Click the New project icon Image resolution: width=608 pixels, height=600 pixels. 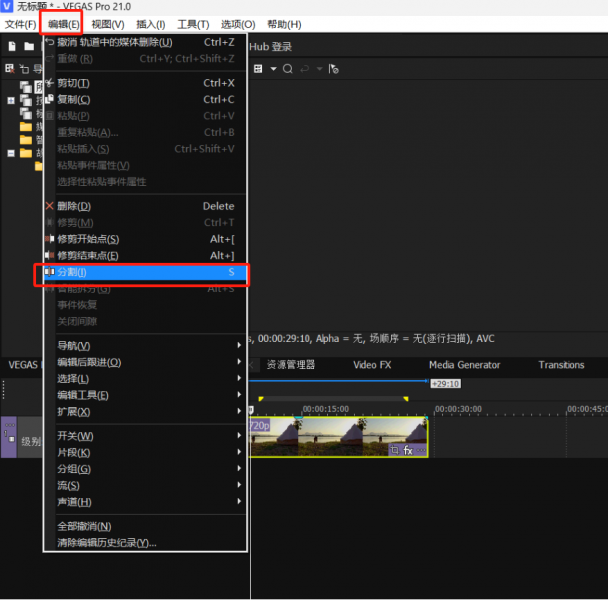coord(12,47)
